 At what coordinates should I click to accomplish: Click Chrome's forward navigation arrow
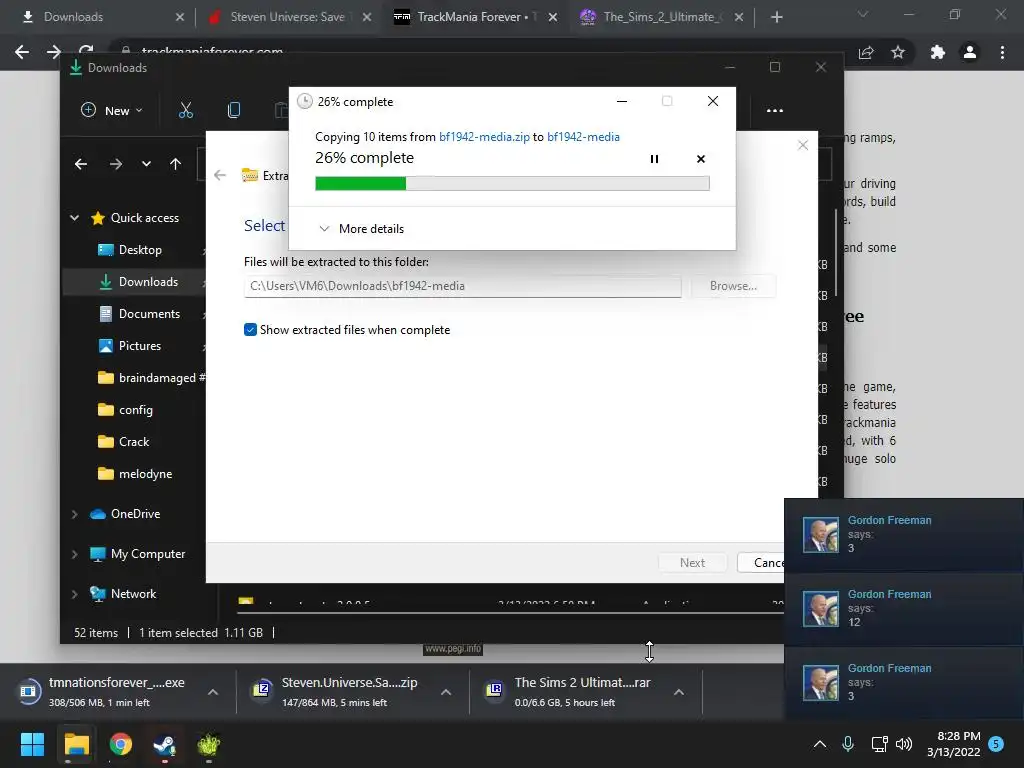coord(54,52)
